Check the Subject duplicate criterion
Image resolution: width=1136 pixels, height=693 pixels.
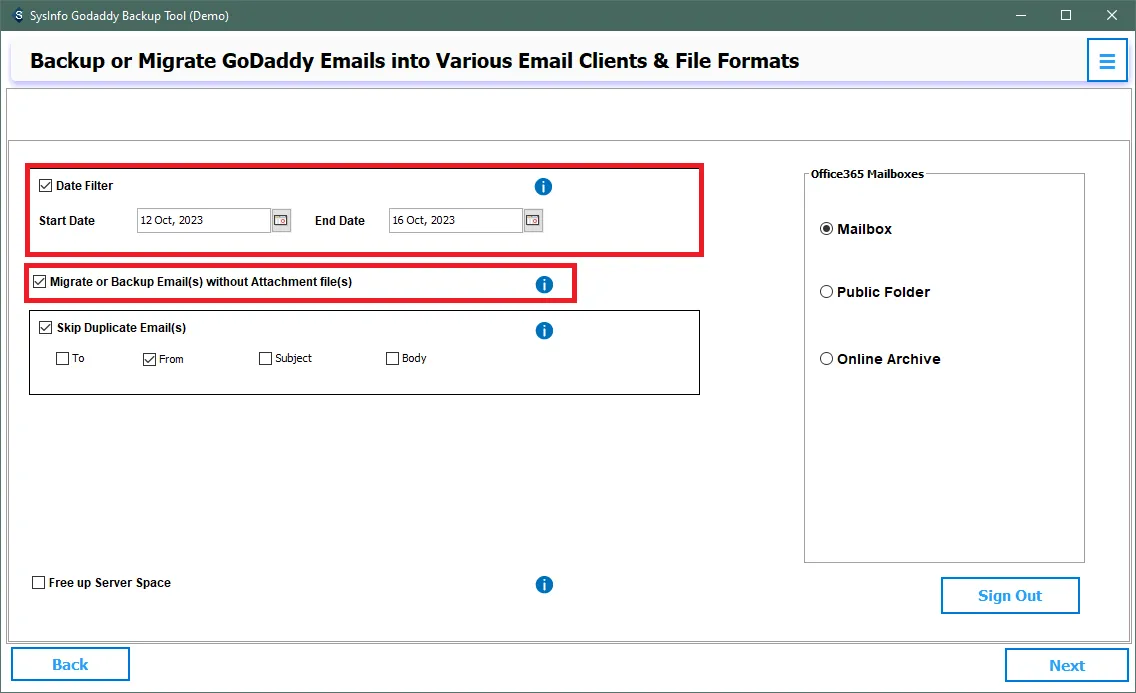265,358
